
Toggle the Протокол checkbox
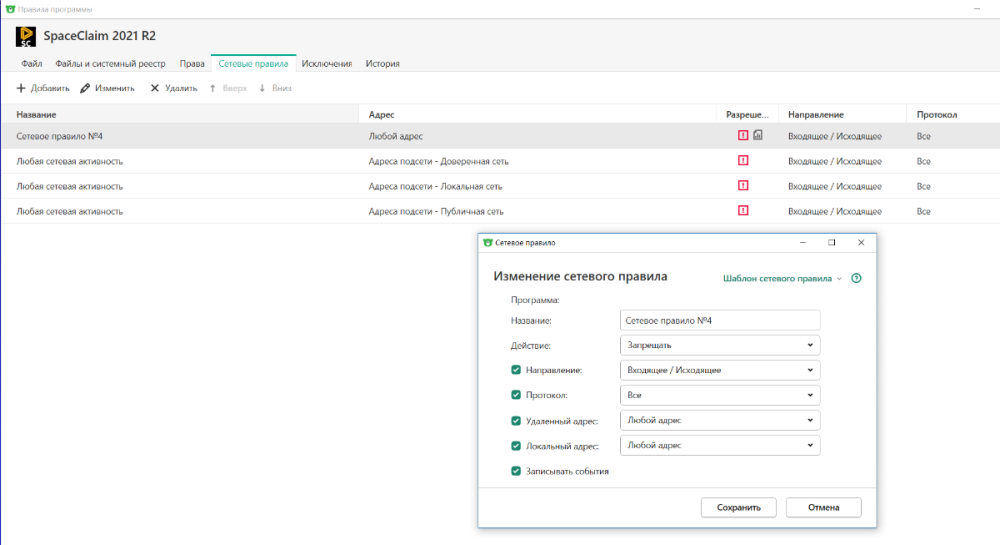tap(516, 395)
